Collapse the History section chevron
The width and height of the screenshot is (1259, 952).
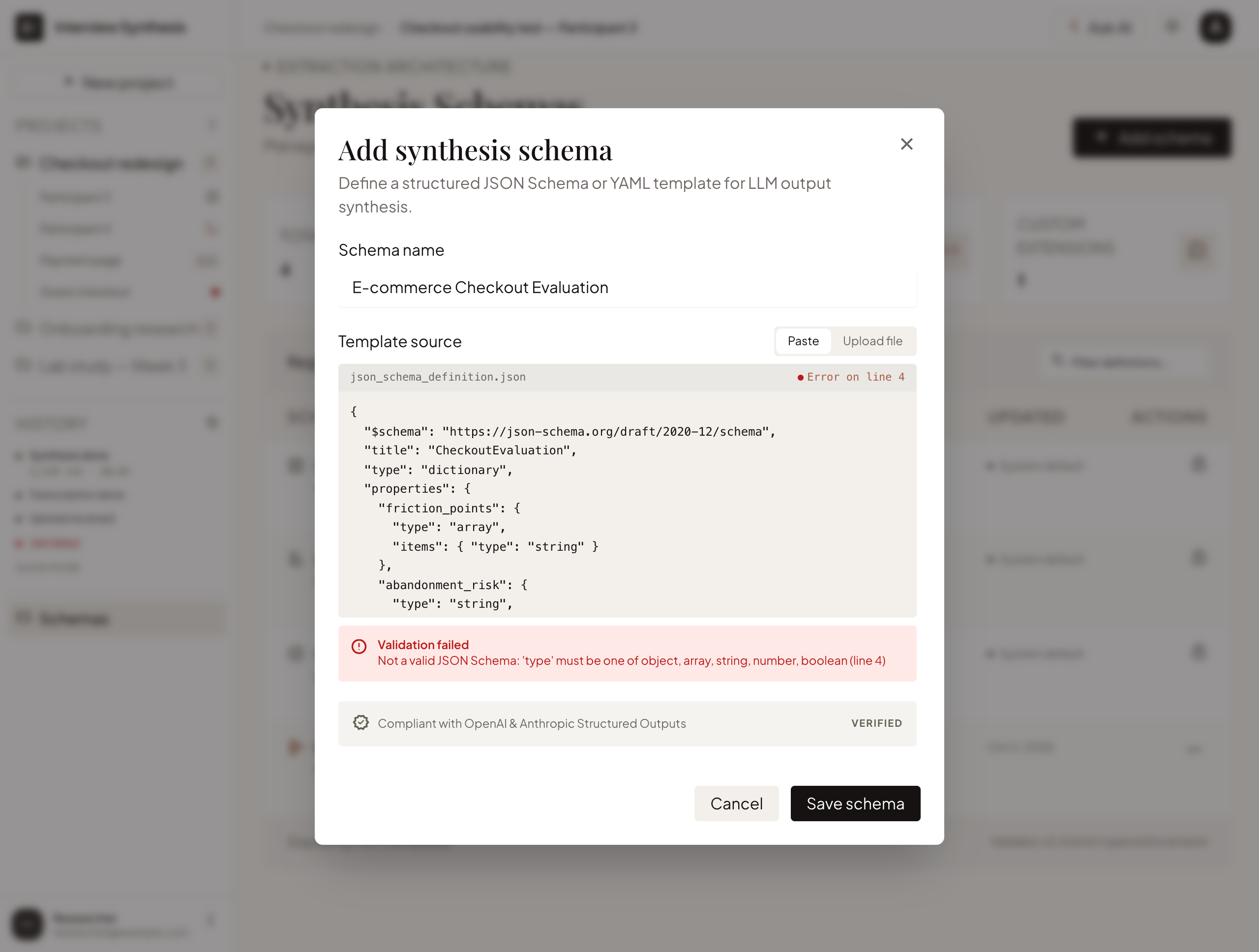212,423
